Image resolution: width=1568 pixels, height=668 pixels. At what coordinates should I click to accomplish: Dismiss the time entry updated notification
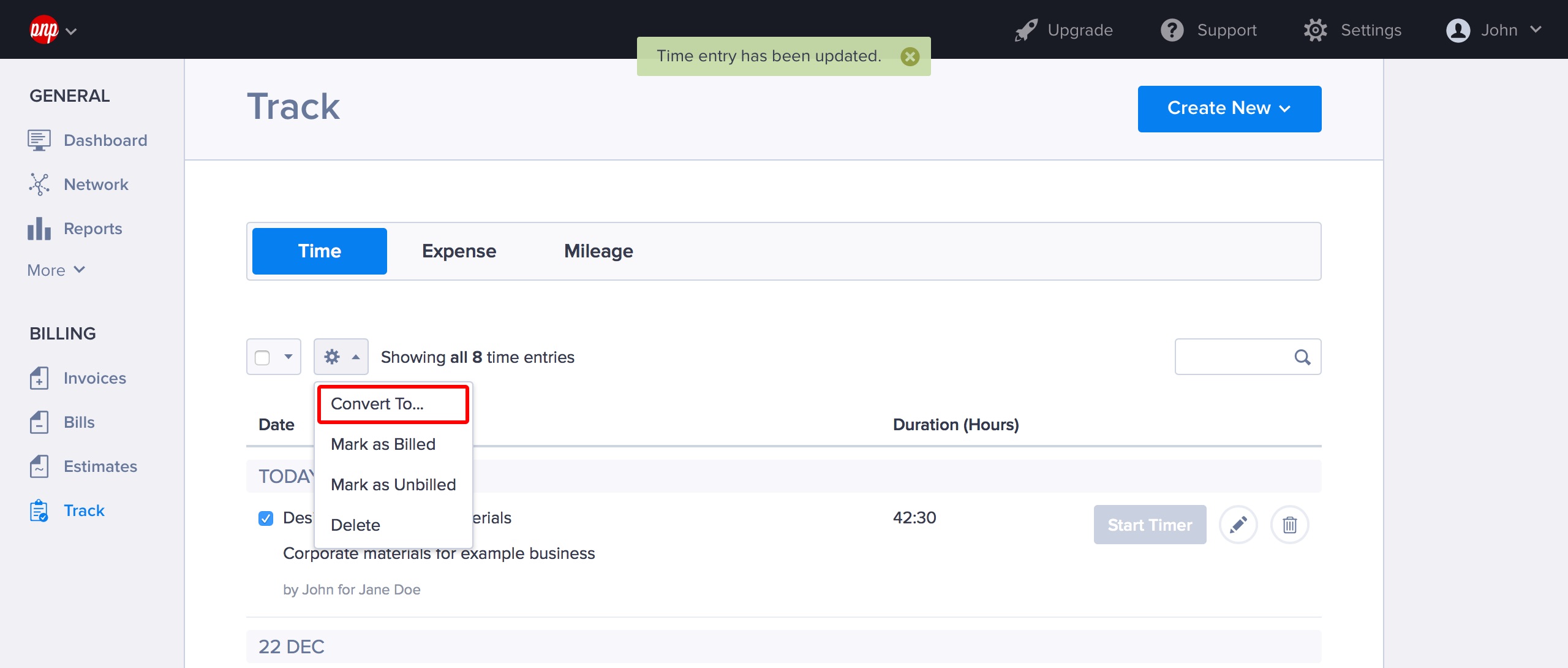point(910,56)
